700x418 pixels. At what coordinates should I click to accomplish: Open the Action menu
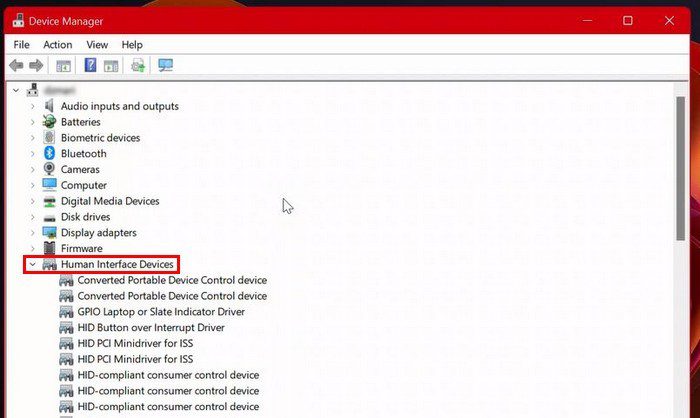coord(57,45)
